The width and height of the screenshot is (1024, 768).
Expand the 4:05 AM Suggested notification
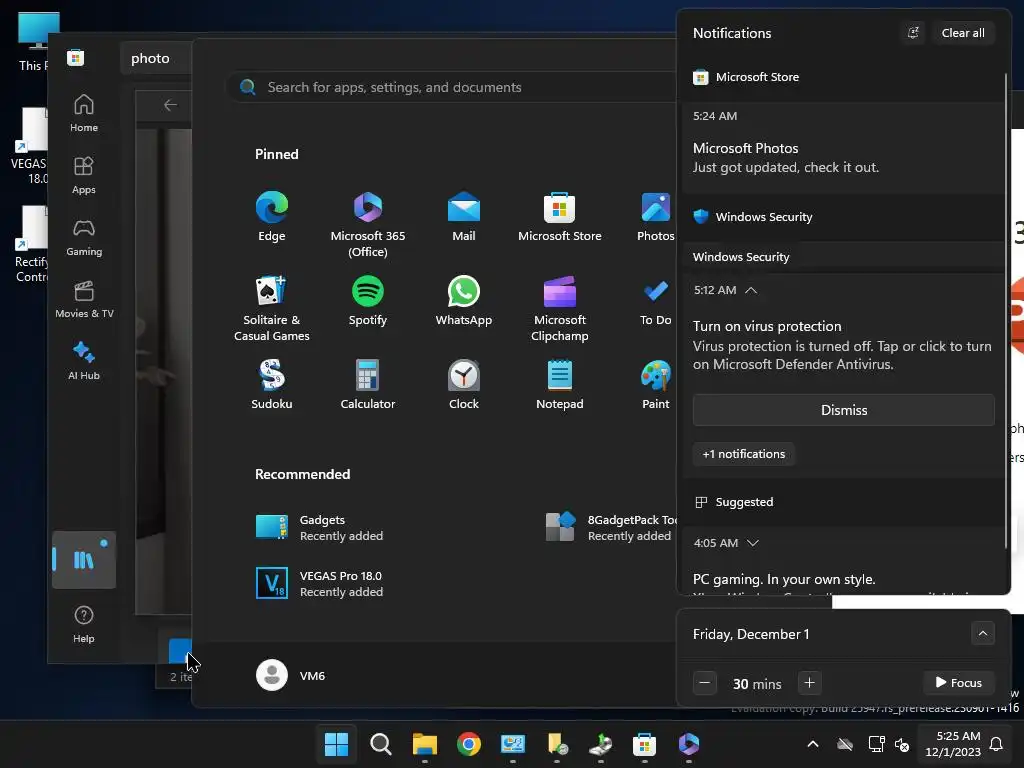click(x=752, y=543)
